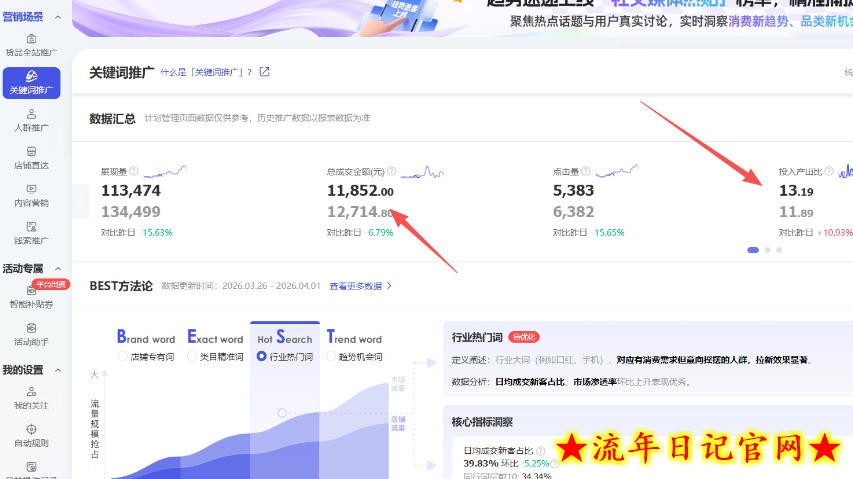Click the external-link icon beside 什么是关键词推广
Viewport: 853px width, 479px height.
tap(264, 72)
